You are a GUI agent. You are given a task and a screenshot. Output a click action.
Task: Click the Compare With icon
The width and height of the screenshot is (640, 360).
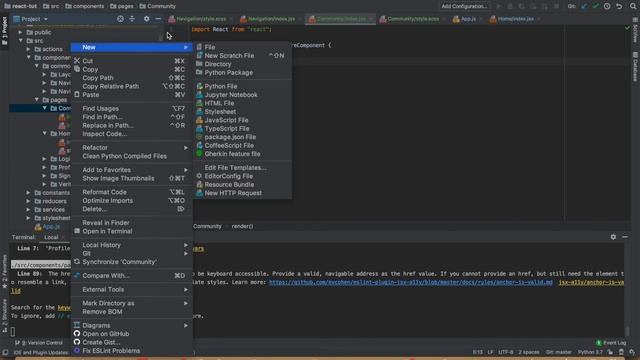[77, 276]
